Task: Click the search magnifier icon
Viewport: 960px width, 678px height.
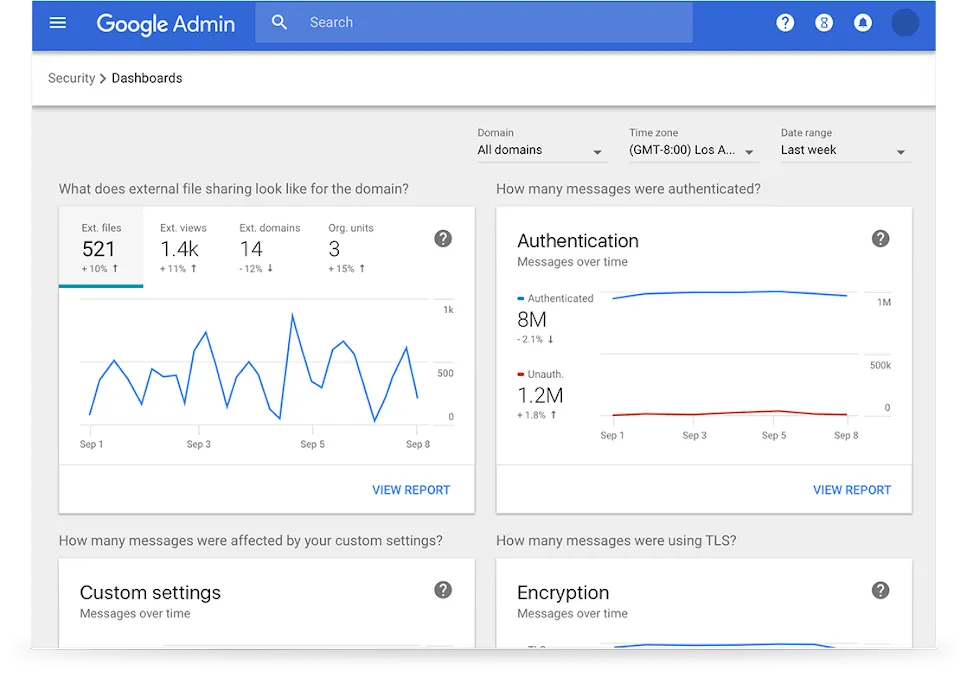Action: [279, 23]
